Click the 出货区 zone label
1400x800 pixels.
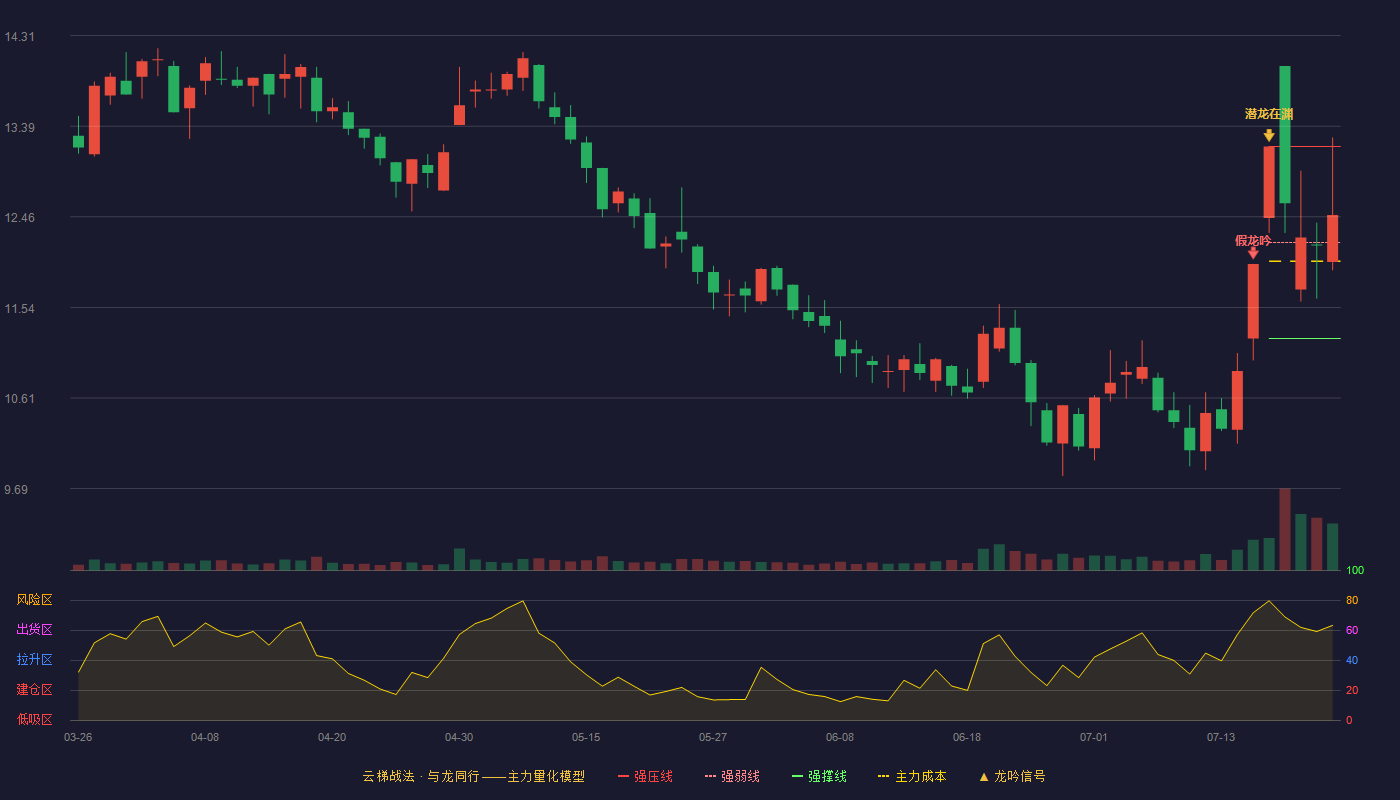tap(34, 630)
